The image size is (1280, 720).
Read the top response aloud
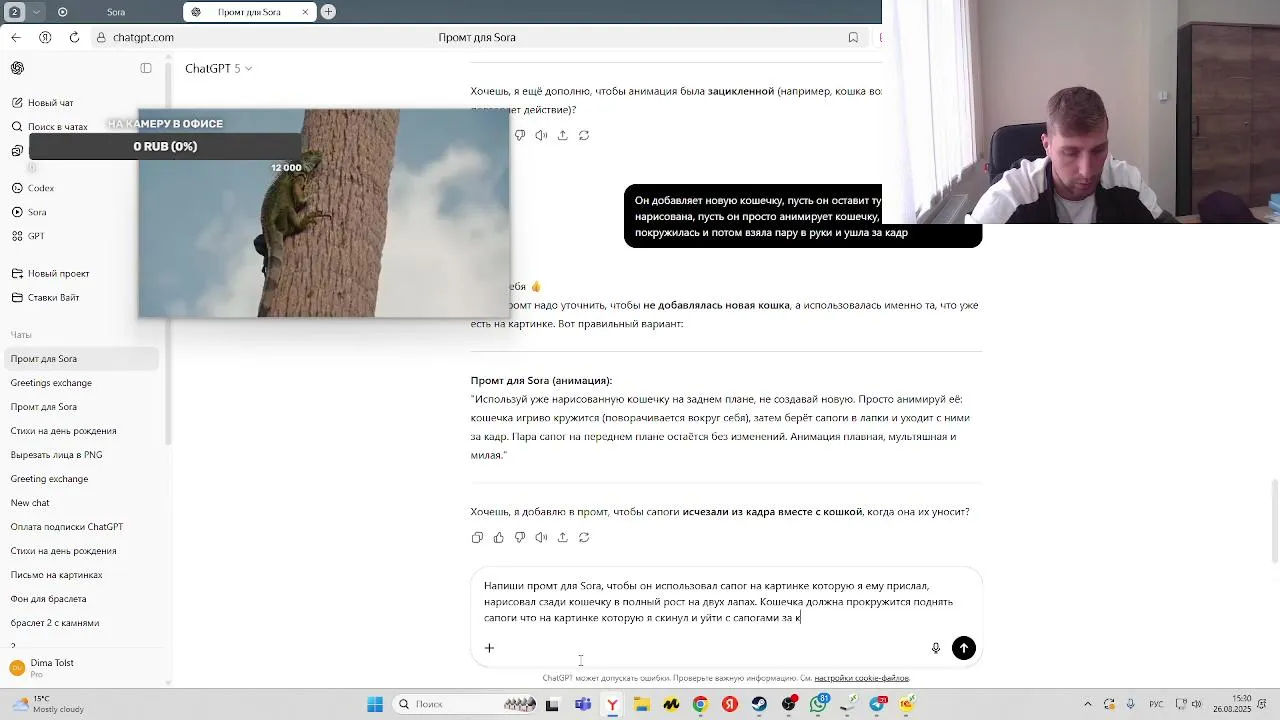[541, 135]
